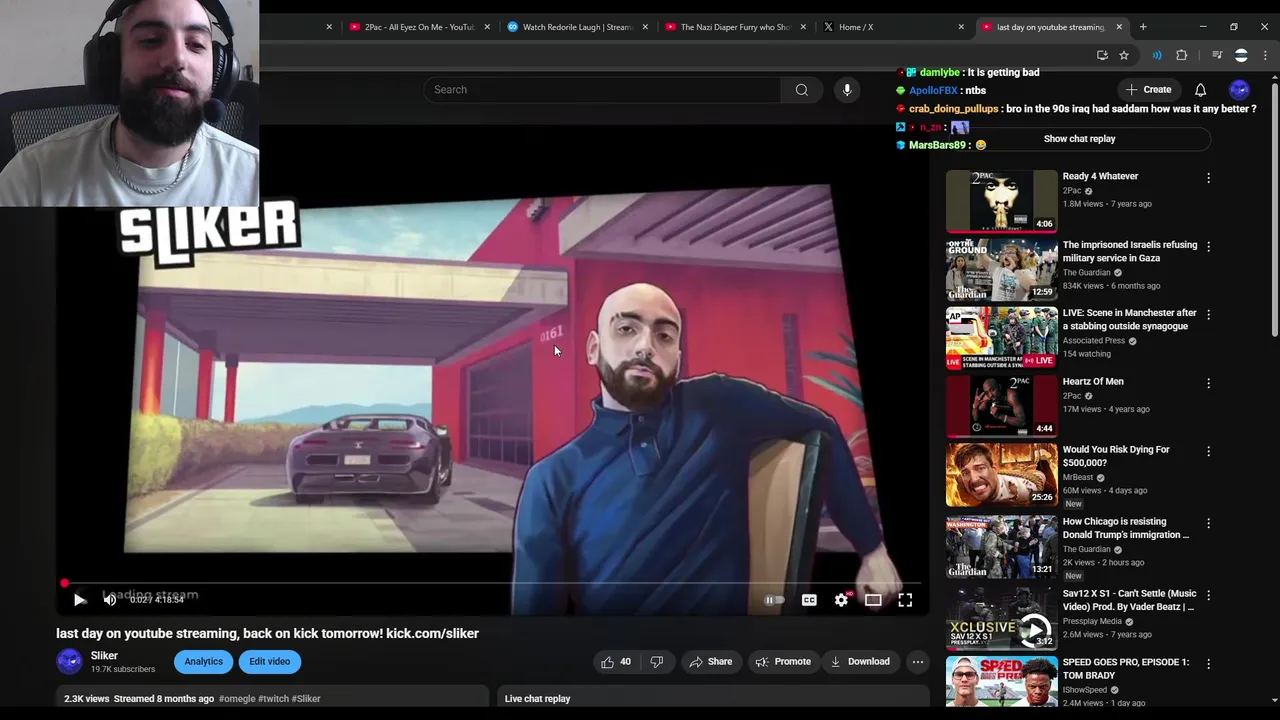This screenshot has height=720, width=1280.
Task: Open Chrome three-dot menu
Action: click(x=1265, y=55)
